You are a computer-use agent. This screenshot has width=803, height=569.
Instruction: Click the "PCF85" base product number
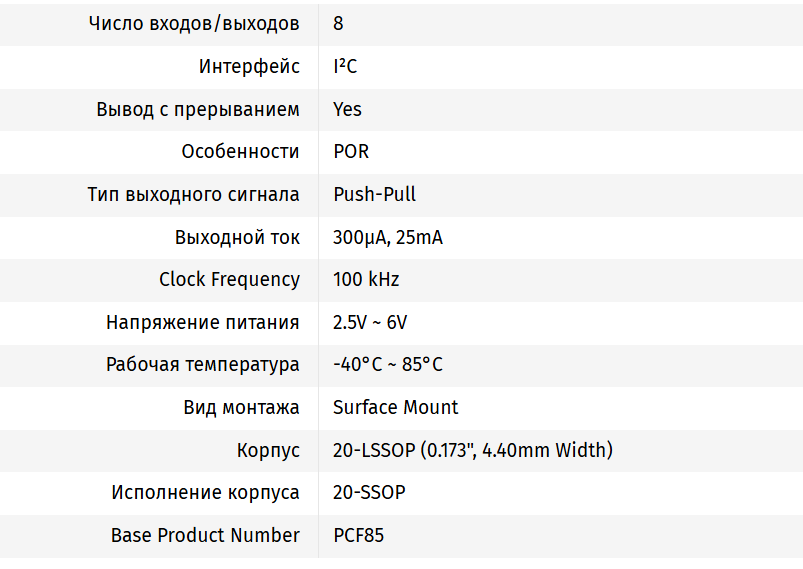point(358,535)
